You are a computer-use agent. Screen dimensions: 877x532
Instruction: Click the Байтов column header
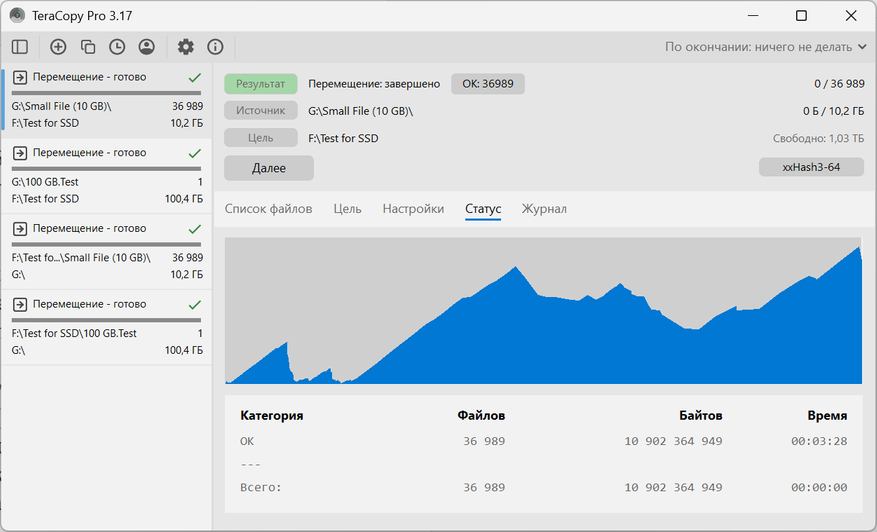click(x=700, y=416)
